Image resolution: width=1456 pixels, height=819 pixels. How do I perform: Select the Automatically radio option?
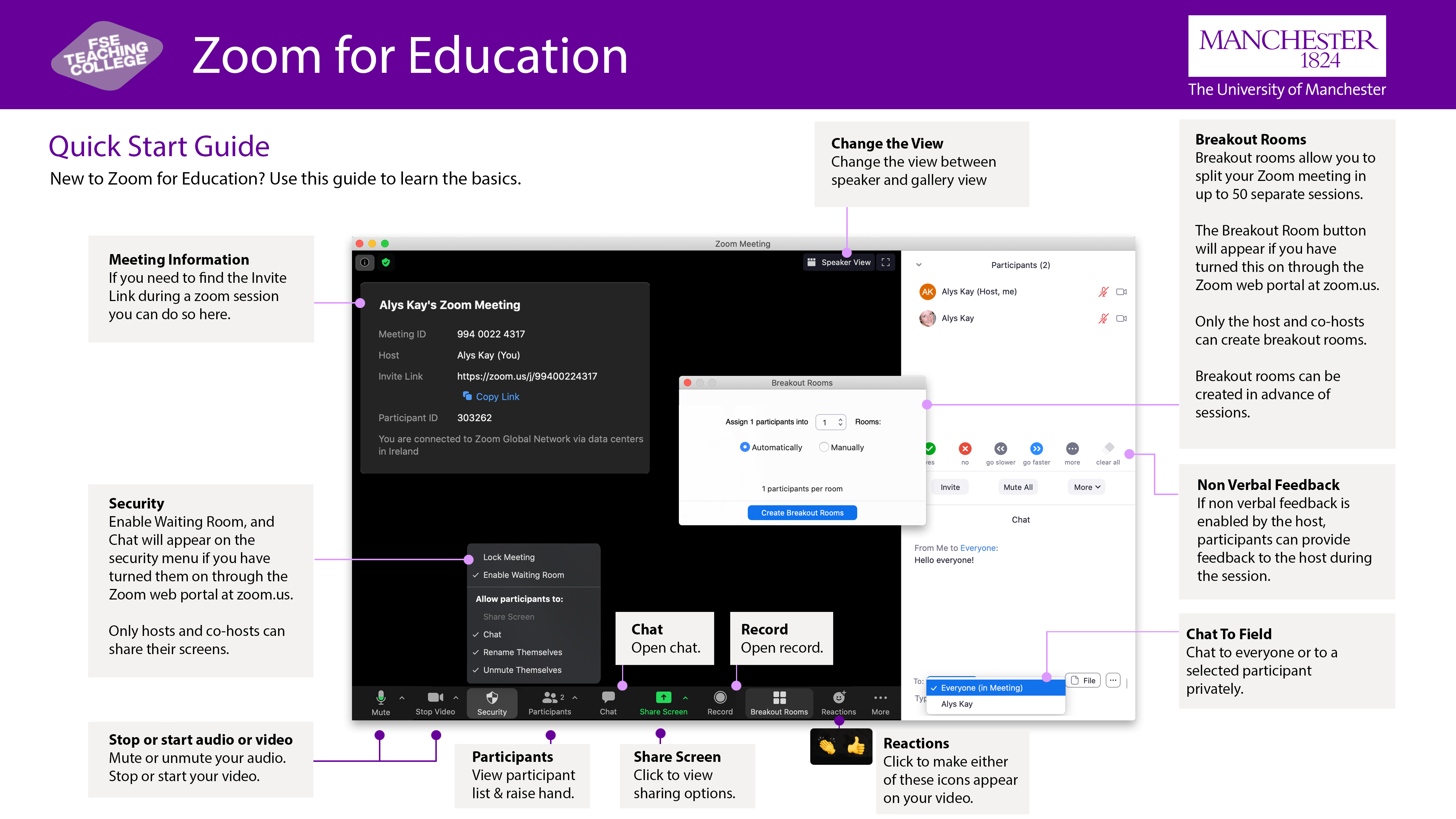pos(745,447)
